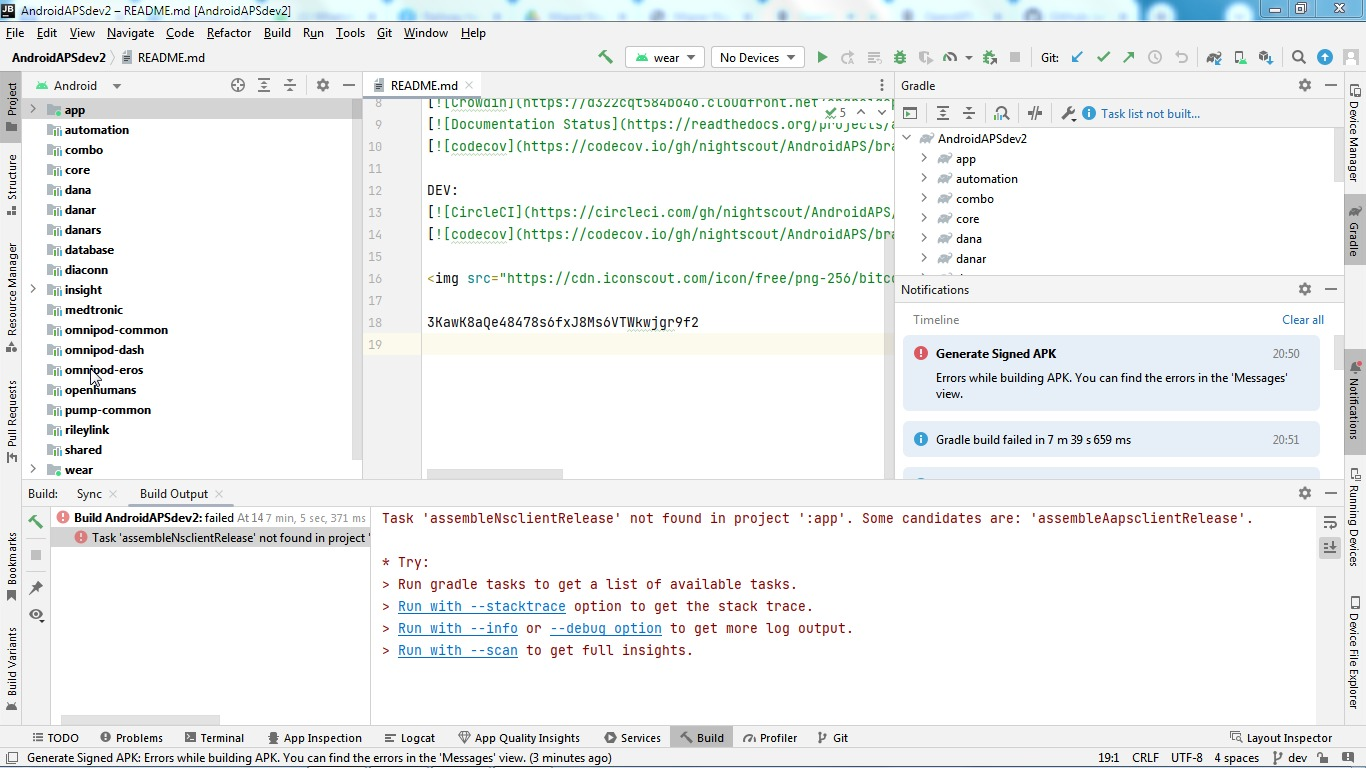Run the app with the green play button
1366x768 pixels.
[x=822, y=57]
